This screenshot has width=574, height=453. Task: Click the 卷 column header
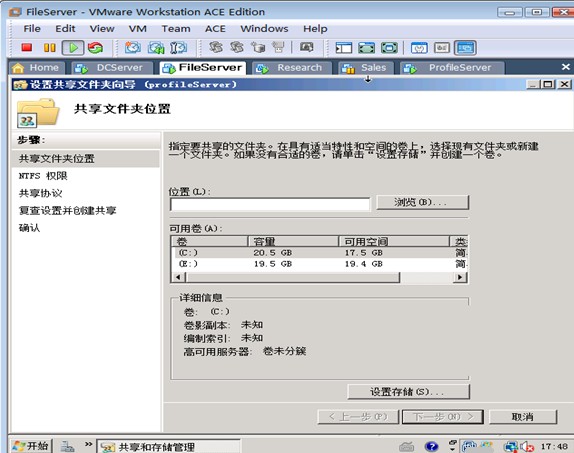(x=210, y=242)
